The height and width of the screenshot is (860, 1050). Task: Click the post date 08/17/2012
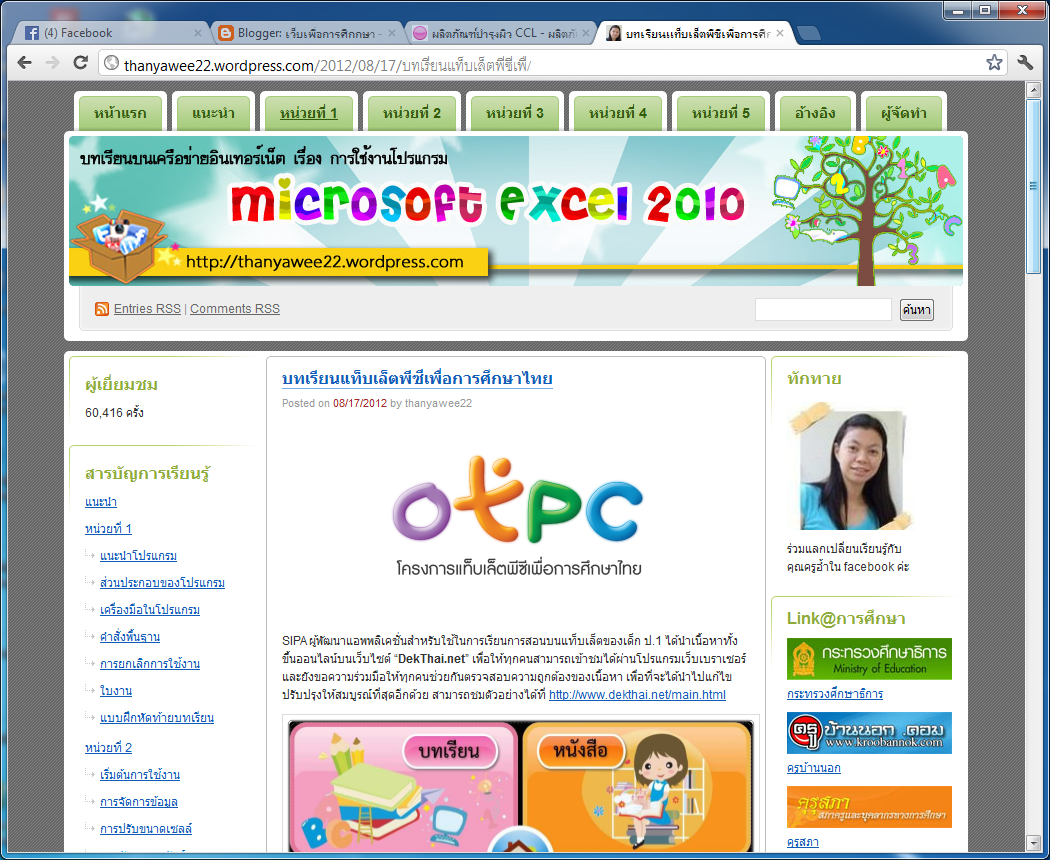(x=360, y=403)
